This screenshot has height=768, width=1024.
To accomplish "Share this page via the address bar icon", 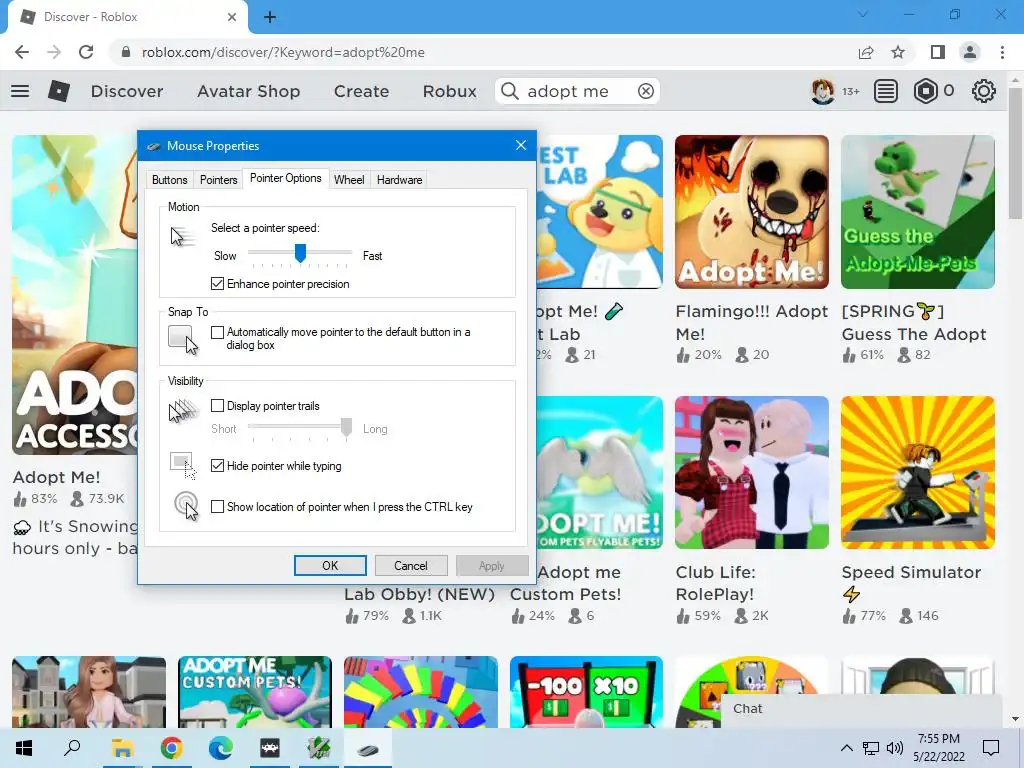I will [x=866, y=52].
